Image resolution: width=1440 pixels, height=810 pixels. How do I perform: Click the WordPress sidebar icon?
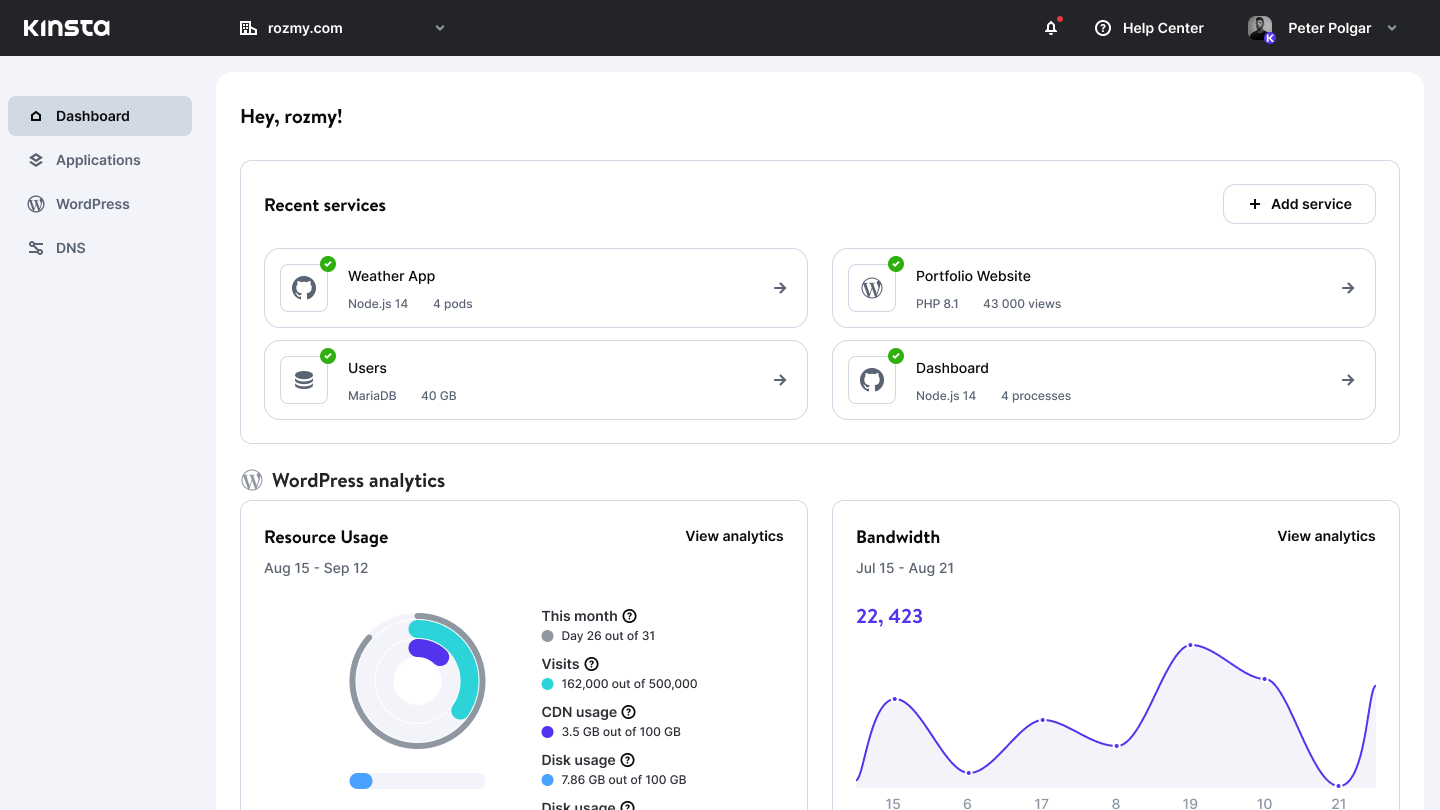coord(35,204)
